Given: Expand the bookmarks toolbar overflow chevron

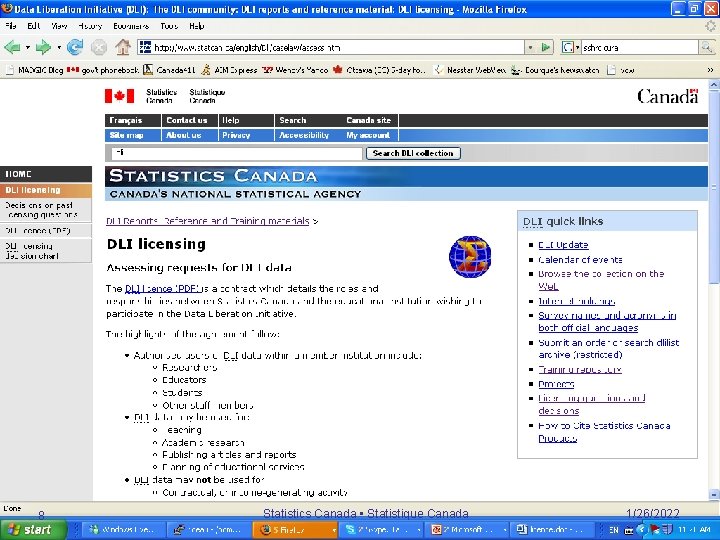Looking at the screenshot, I should (x=710, y=70).
